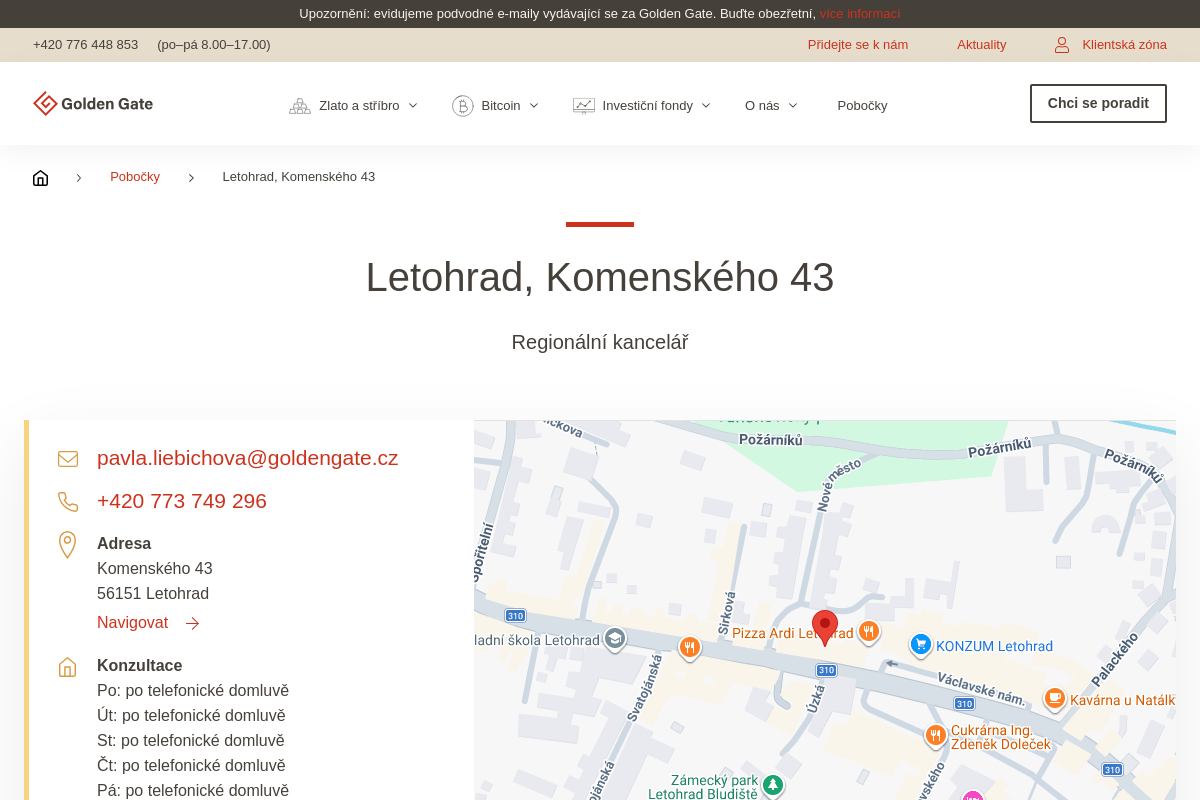1200x800 pixels.
Task: Click email pavla.liebichova@goldengate.cz
Action: tap(248, 458)
